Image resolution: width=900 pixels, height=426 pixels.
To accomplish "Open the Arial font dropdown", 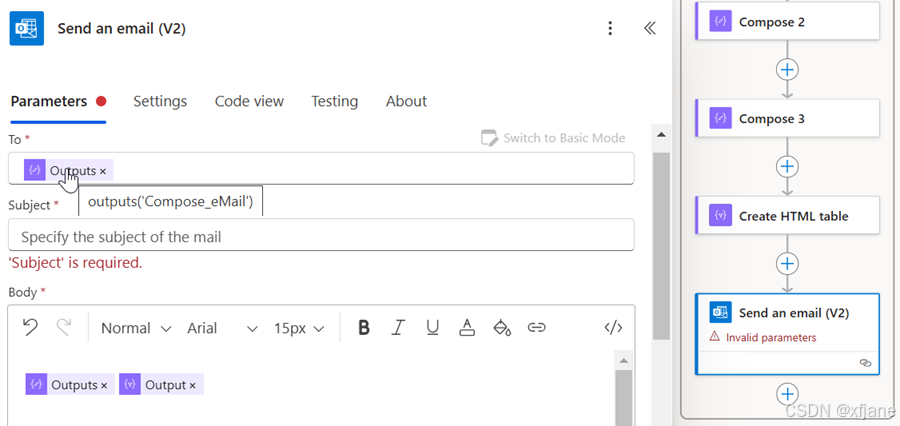I will tap(222, 328).
